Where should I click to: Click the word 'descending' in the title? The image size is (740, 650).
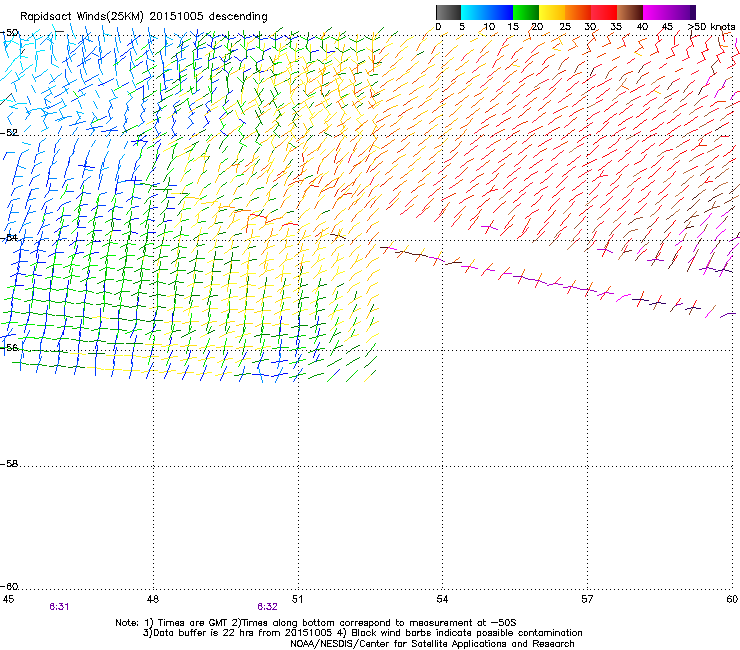point(238,17)
